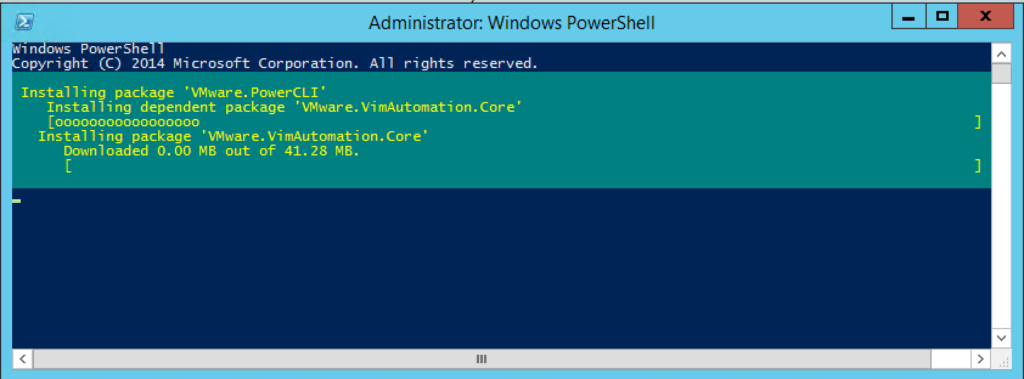Click the horizontal scrollbar left arrow
This screenshot has width=1024, height=379.
pyautogui.click(x=22, y=359)
